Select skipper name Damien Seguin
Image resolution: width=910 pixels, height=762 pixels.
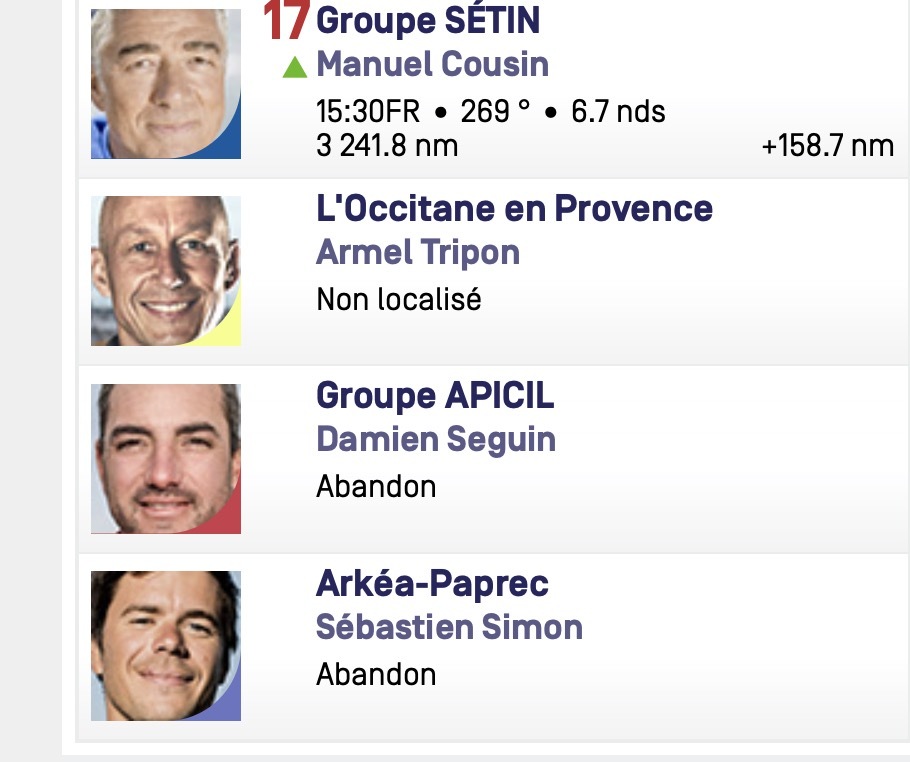pyautogui.click(x=436, y=439)
